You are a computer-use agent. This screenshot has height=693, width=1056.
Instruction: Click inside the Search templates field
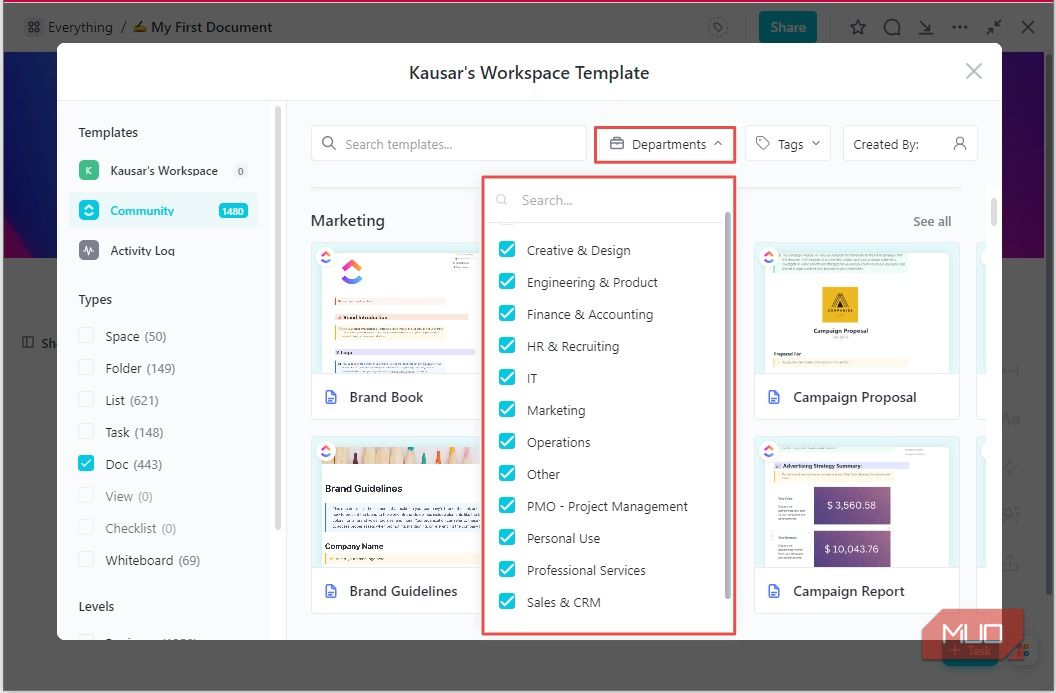click(x=448, y=143)
